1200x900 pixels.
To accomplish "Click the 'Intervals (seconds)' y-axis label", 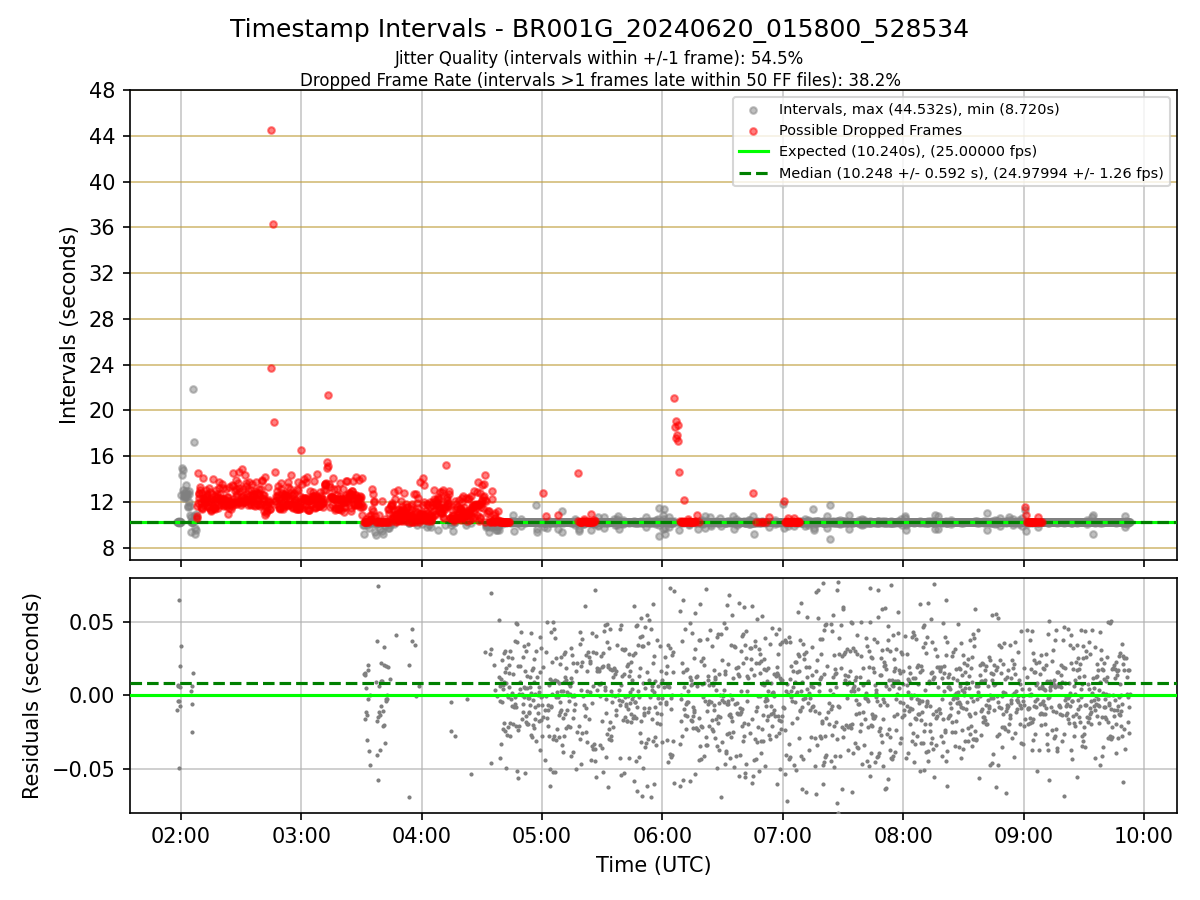I will point(68,325).
